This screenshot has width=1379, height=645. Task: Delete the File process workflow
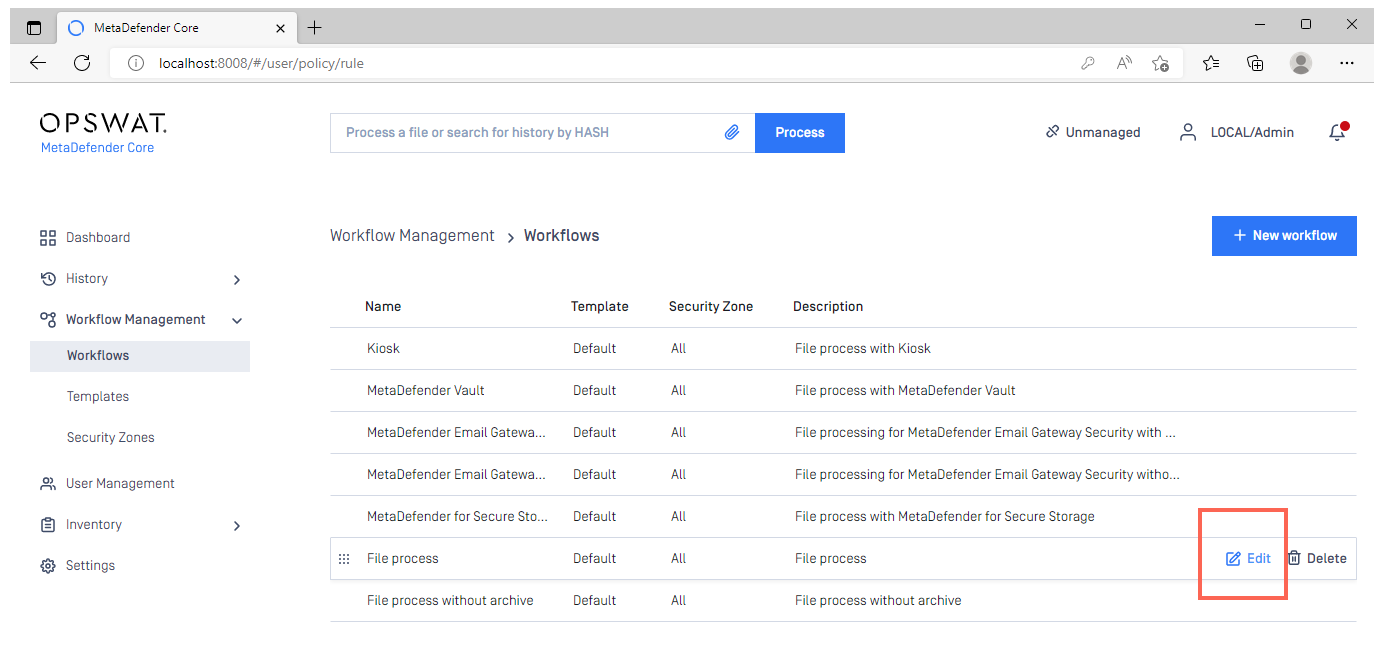(x=1316, y=559)
